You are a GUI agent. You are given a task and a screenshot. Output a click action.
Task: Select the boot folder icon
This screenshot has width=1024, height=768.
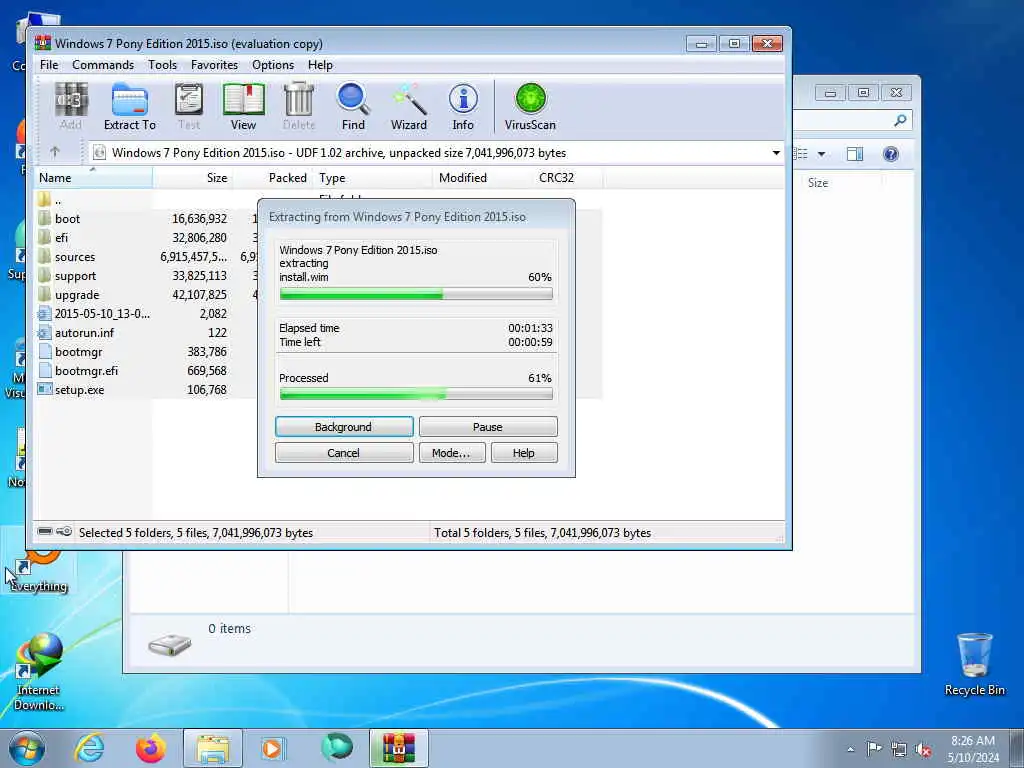point(44,218)
